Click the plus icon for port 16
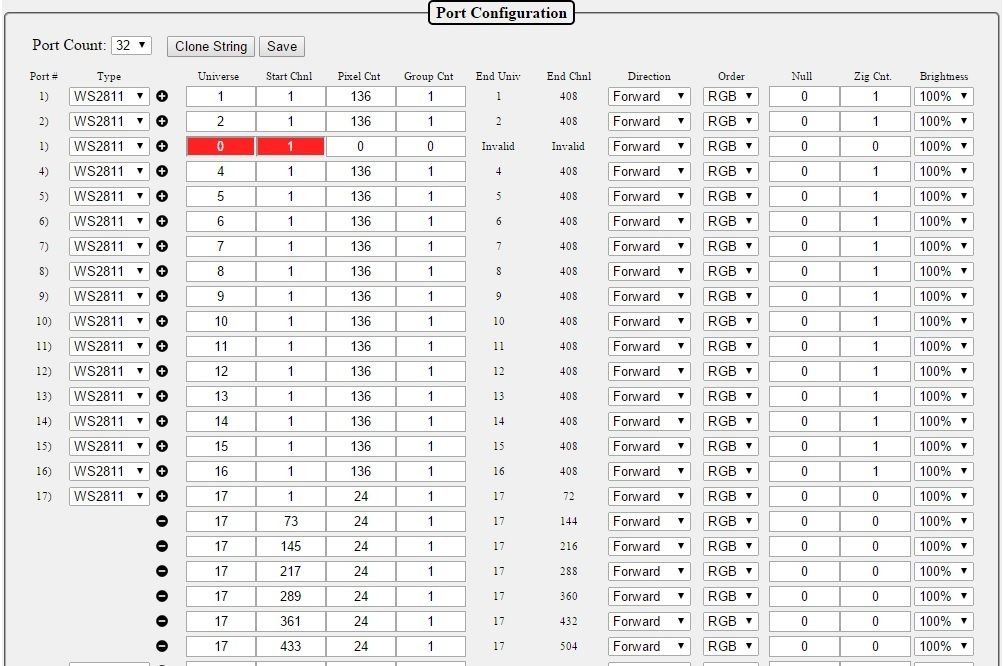 pyautogui.click(x=162, y=471)
